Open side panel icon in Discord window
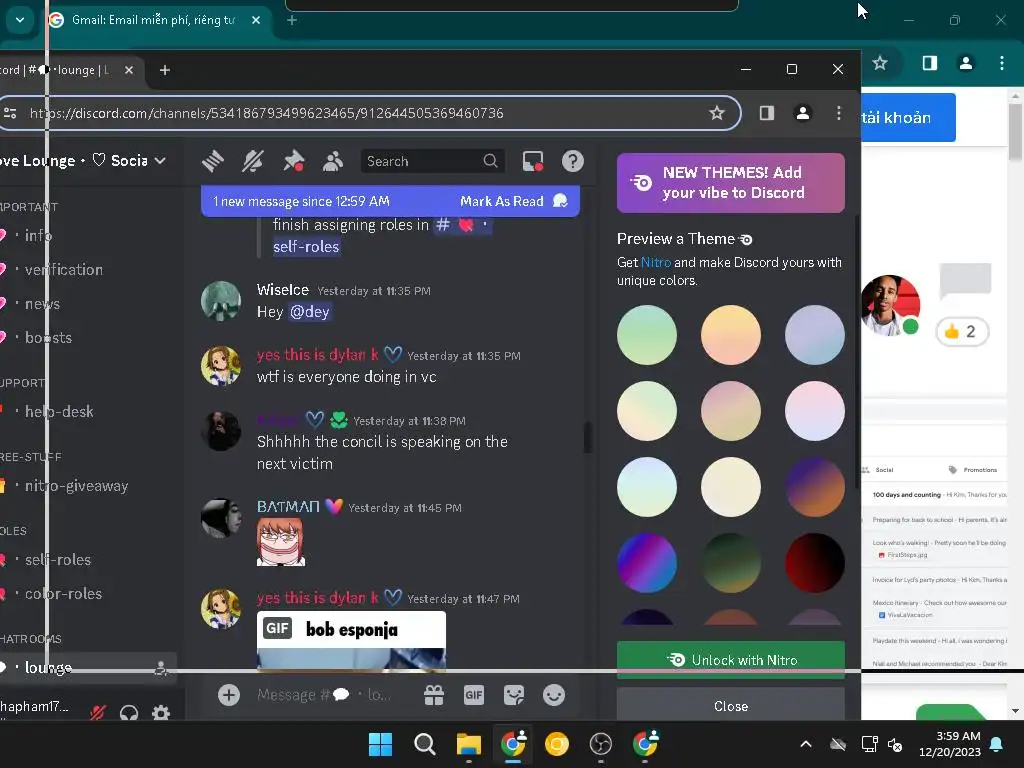The height and width of the screenshot is (768, 1024). click(767, 113)
